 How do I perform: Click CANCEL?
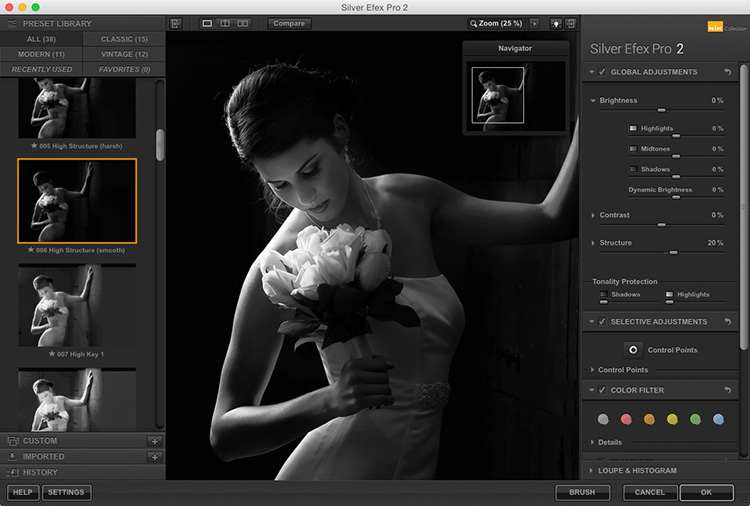pos(650,492)
